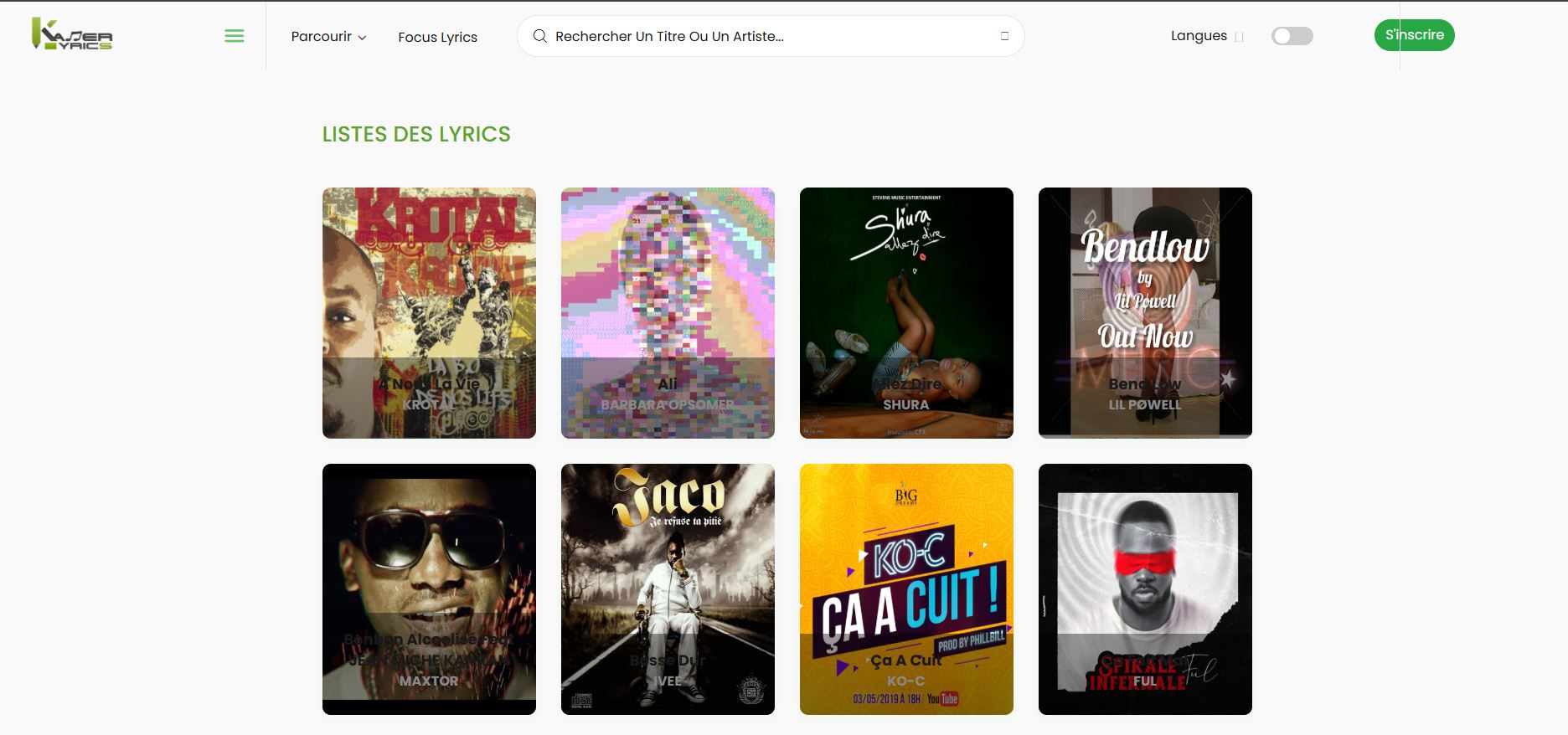Image resolution: width=1568 pixels, height=735 pixels.
Task: Click the artist name "SHURA"
Action: 906,405
